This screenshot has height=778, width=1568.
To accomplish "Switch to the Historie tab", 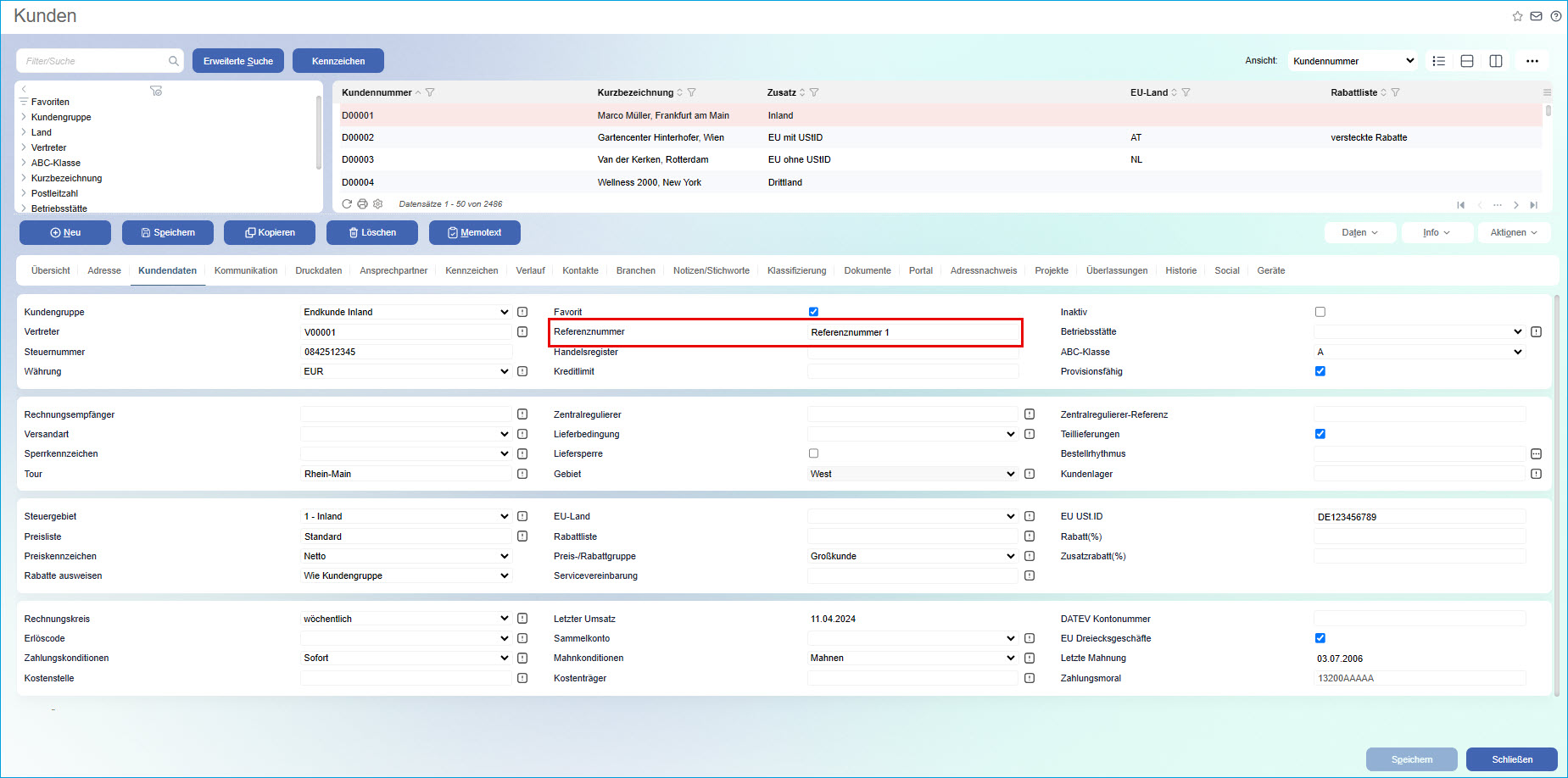I will [x=1181, y=270].
